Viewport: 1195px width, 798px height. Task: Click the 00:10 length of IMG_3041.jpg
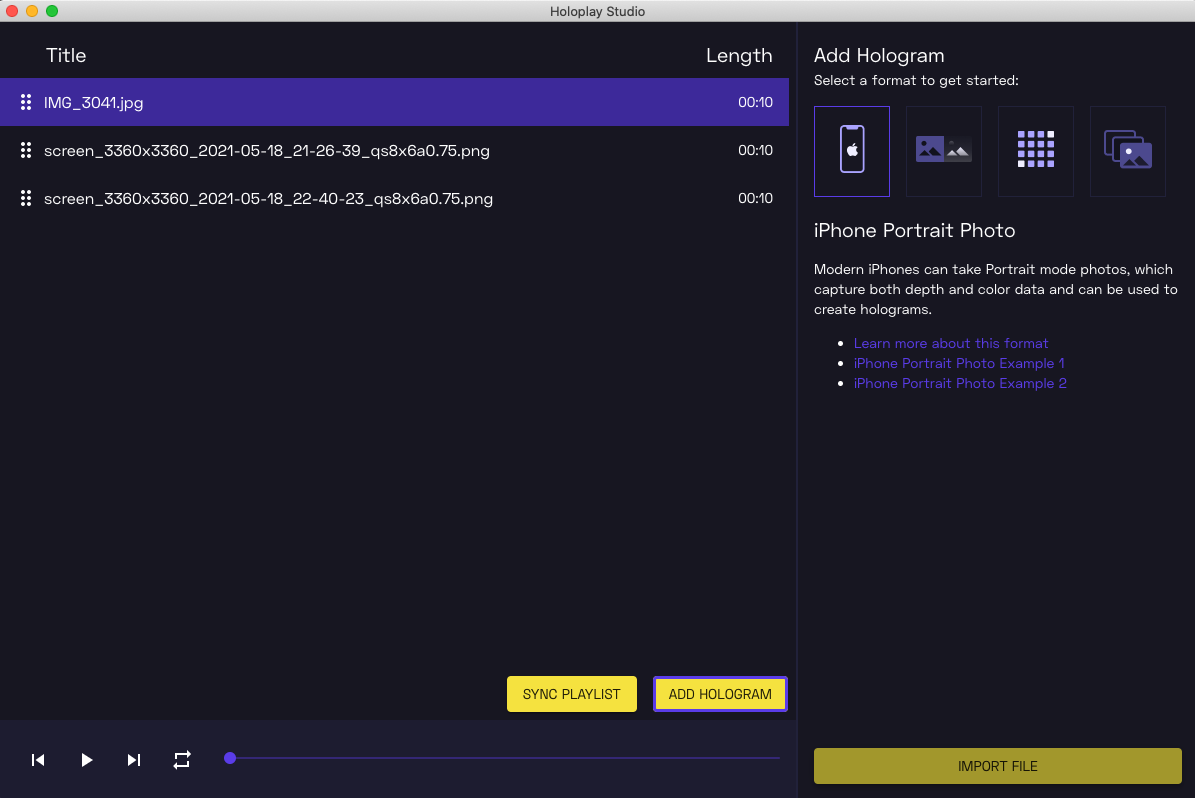point(755,102)
